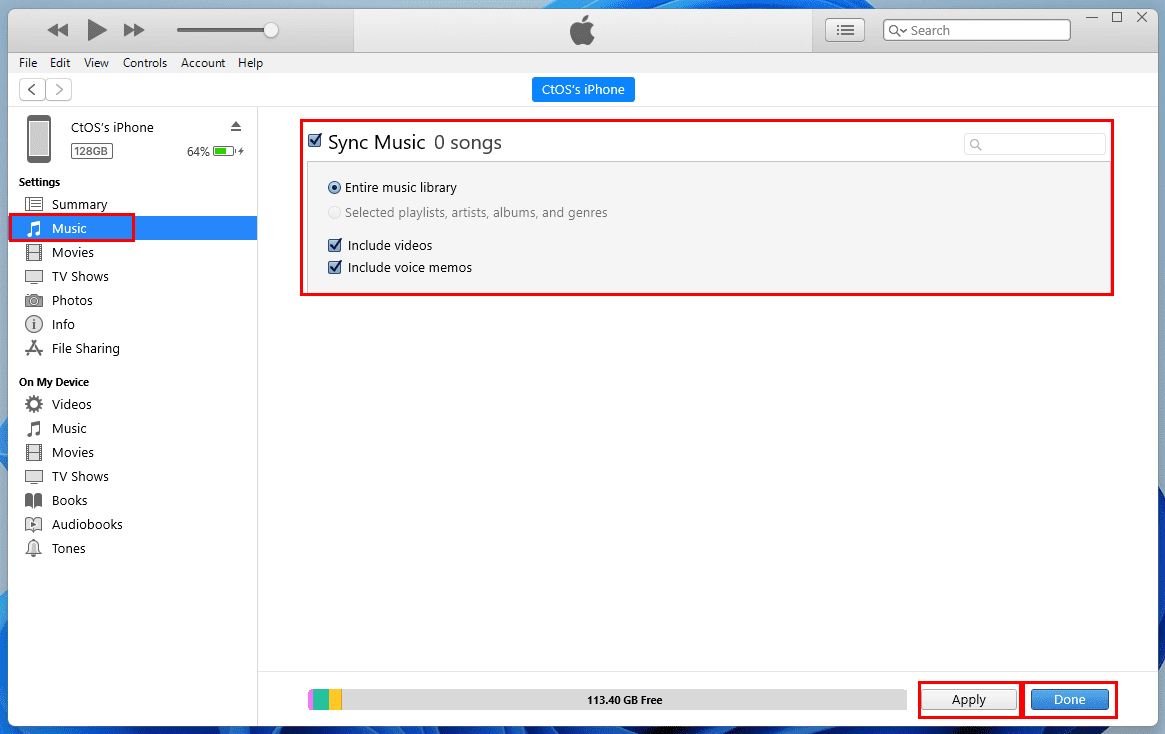1165x734 pixels.
Task: Select Entire music library option
Action: coord(334,188)
